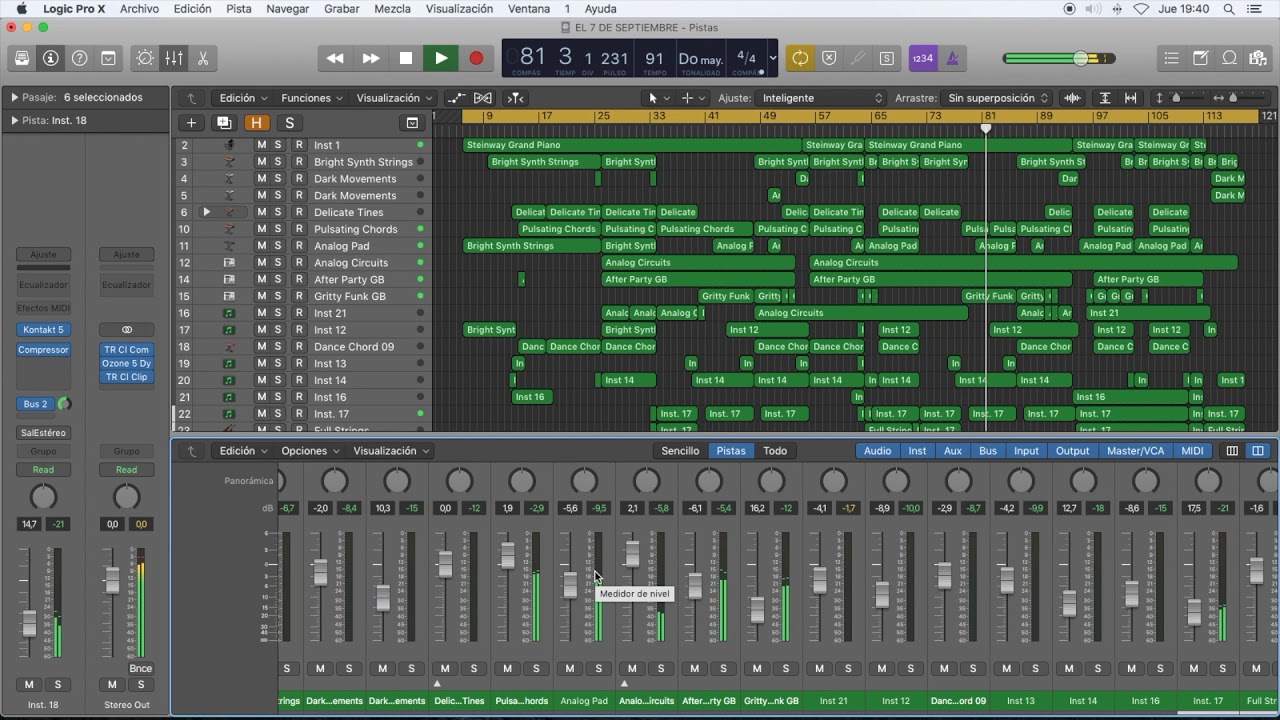Toggle global Solo S button in track header
The width and height of the screenshot is (1280, 720).
[x=289, y=123]
